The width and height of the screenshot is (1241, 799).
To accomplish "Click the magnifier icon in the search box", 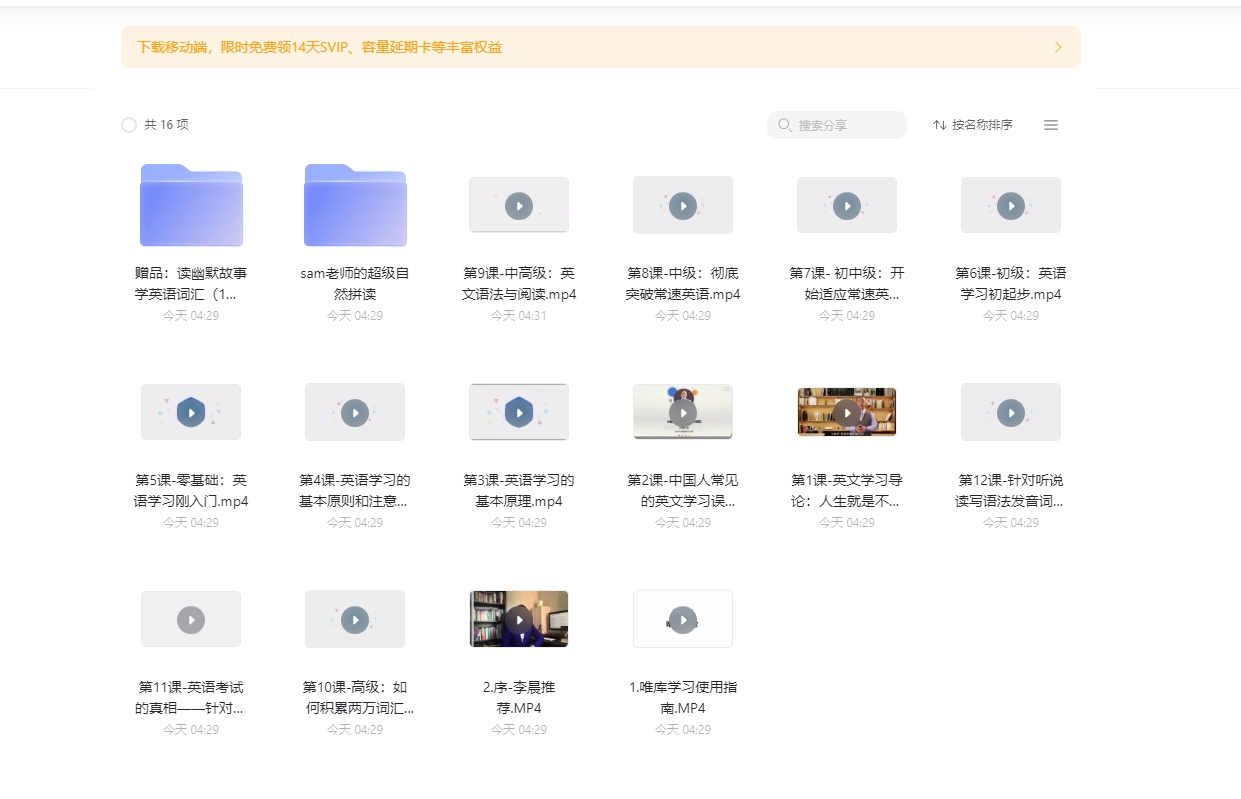I will (x=784, y=125).
